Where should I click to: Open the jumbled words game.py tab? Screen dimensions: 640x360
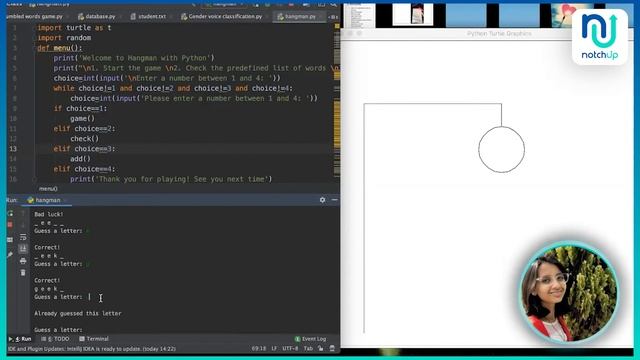(x=35, y=16)
